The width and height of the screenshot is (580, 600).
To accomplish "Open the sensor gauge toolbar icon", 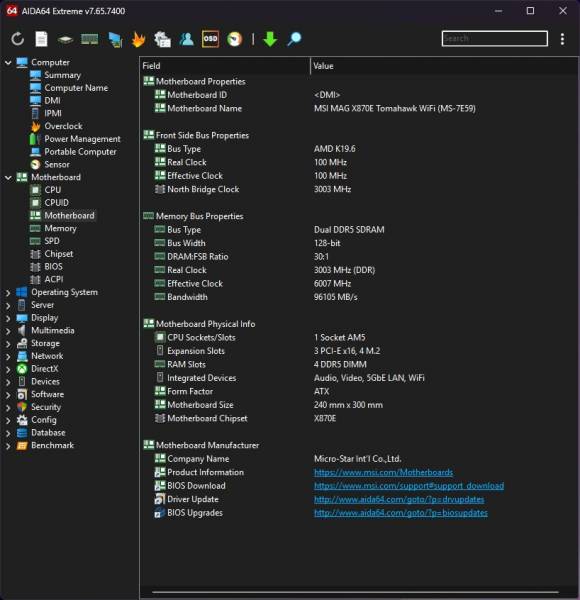I will coord(235,39).
